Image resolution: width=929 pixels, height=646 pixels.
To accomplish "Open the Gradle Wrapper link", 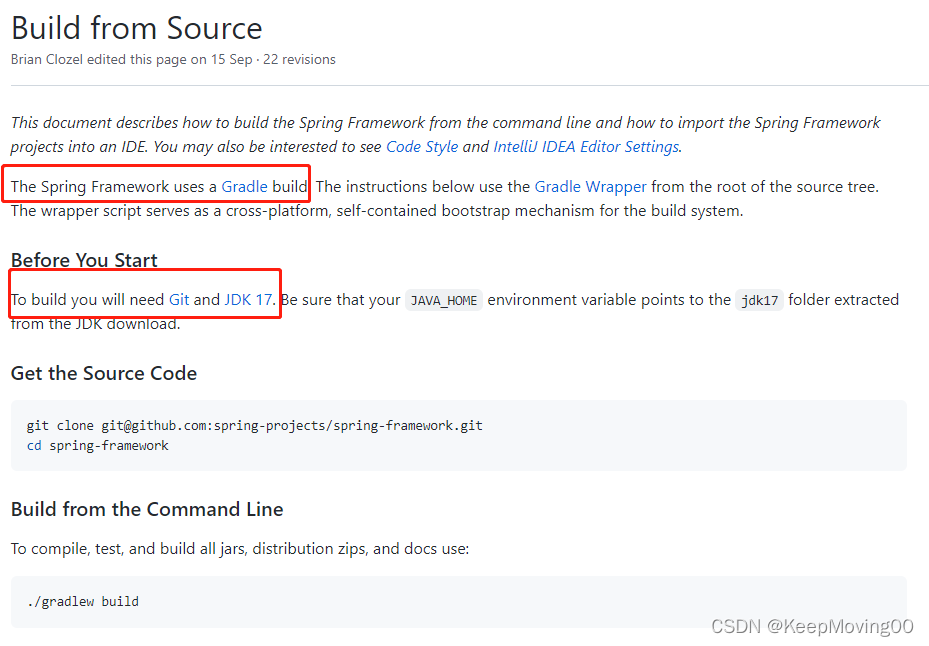I will [x=590, y=187].
